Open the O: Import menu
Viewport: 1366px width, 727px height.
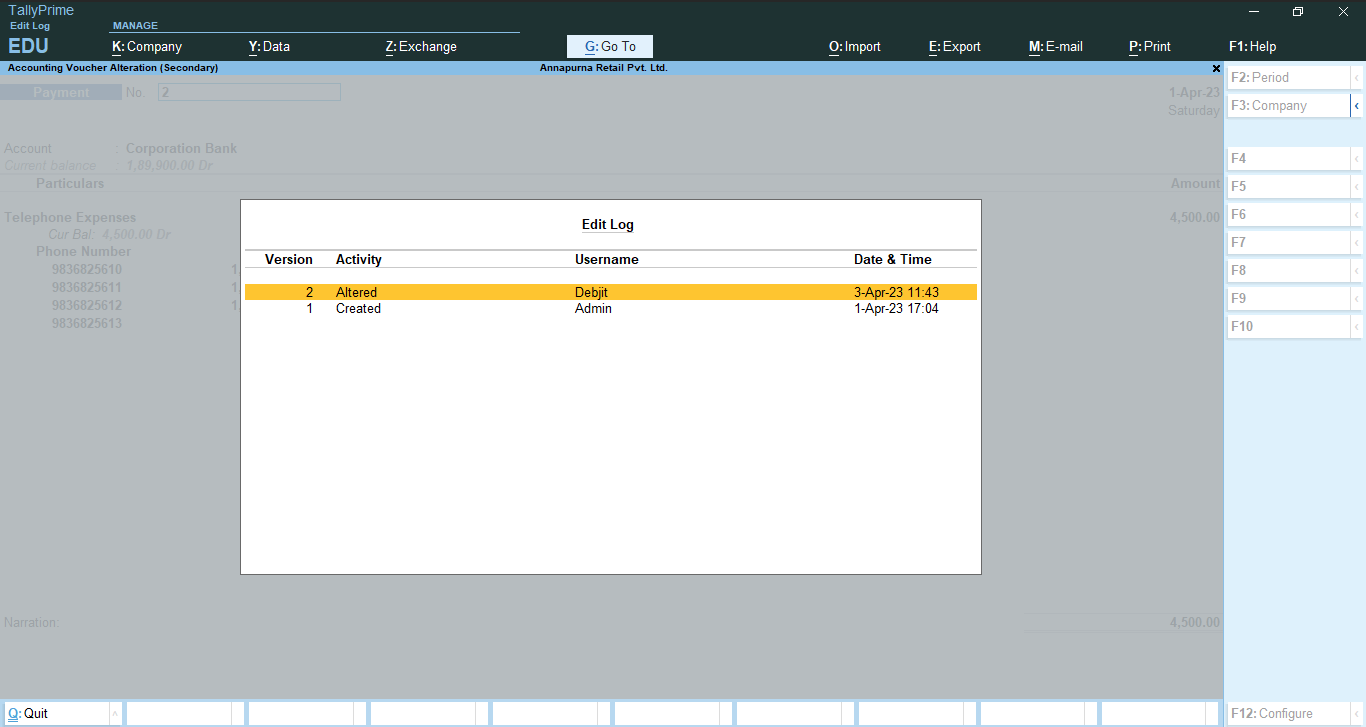tap(855, 46)
